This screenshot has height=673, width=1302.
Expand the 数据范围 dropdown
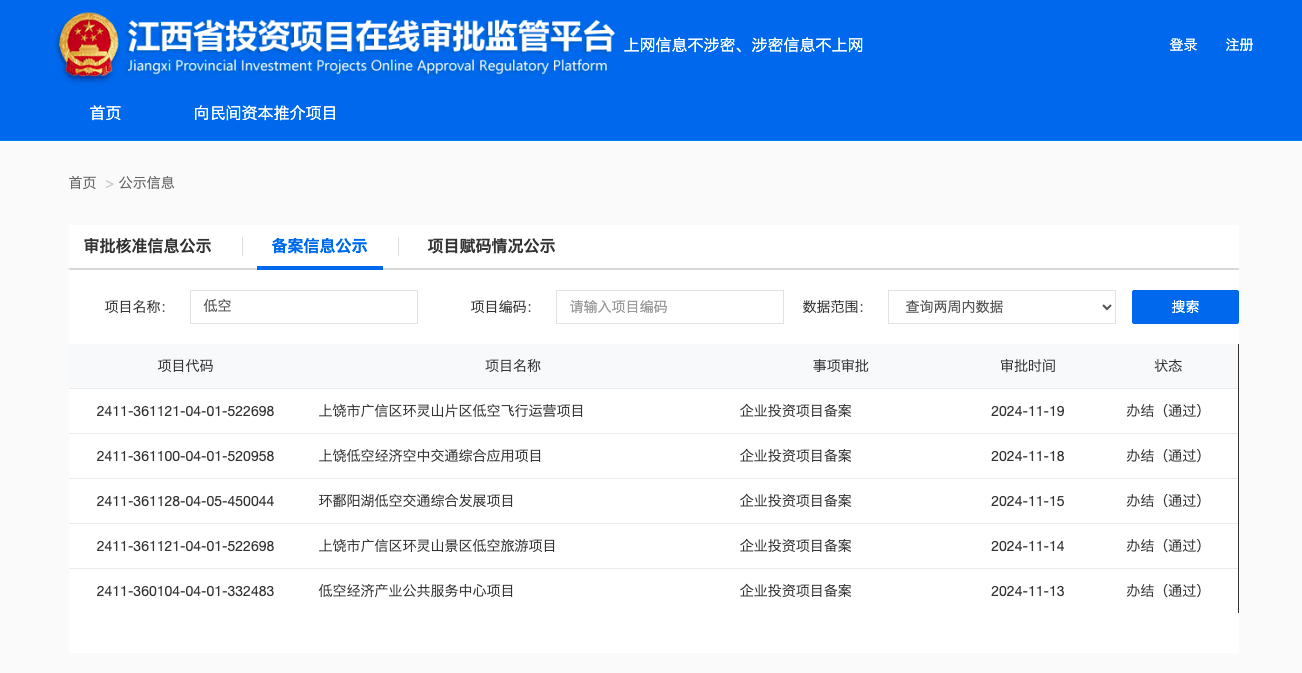1001,307
